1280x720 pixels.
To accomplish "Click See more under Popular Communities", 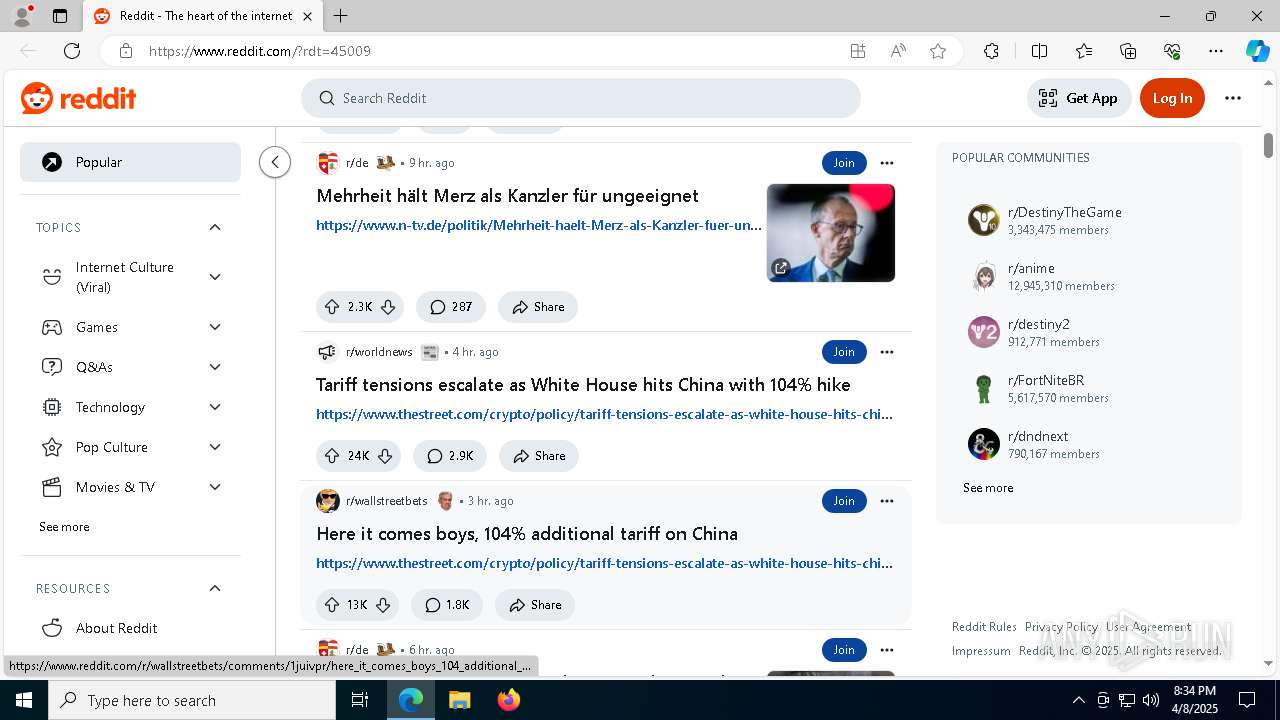I will click(x=988, y=488).
